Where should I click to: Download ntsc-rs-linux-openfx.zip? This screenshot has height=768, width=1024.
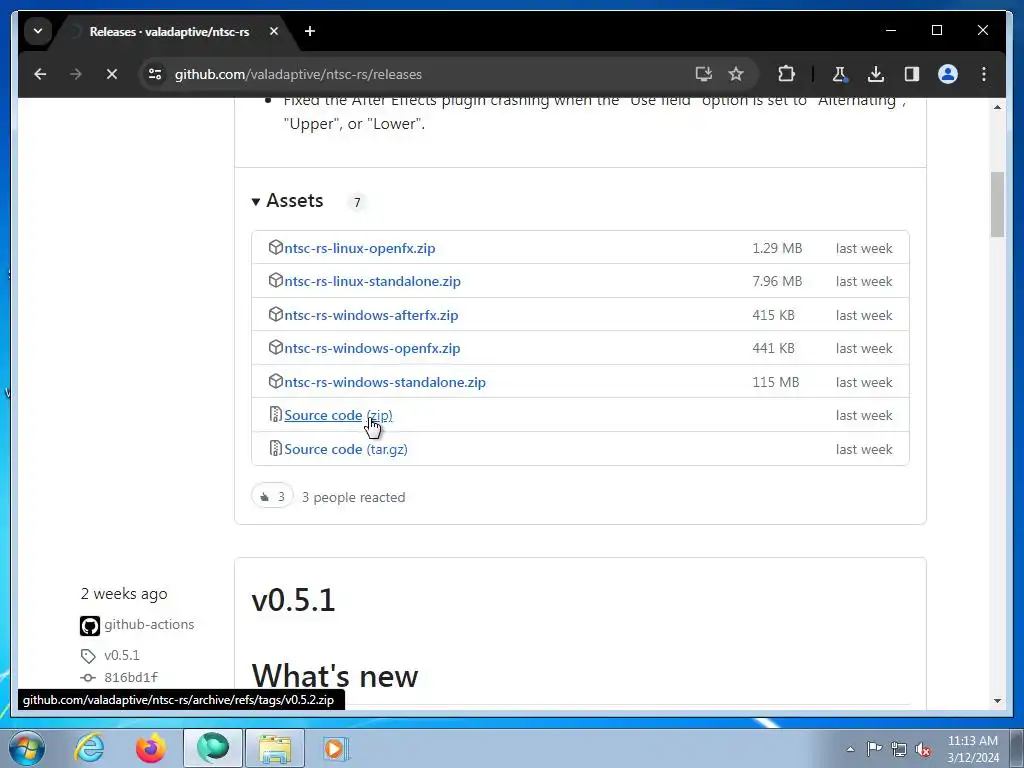(360, 248)
